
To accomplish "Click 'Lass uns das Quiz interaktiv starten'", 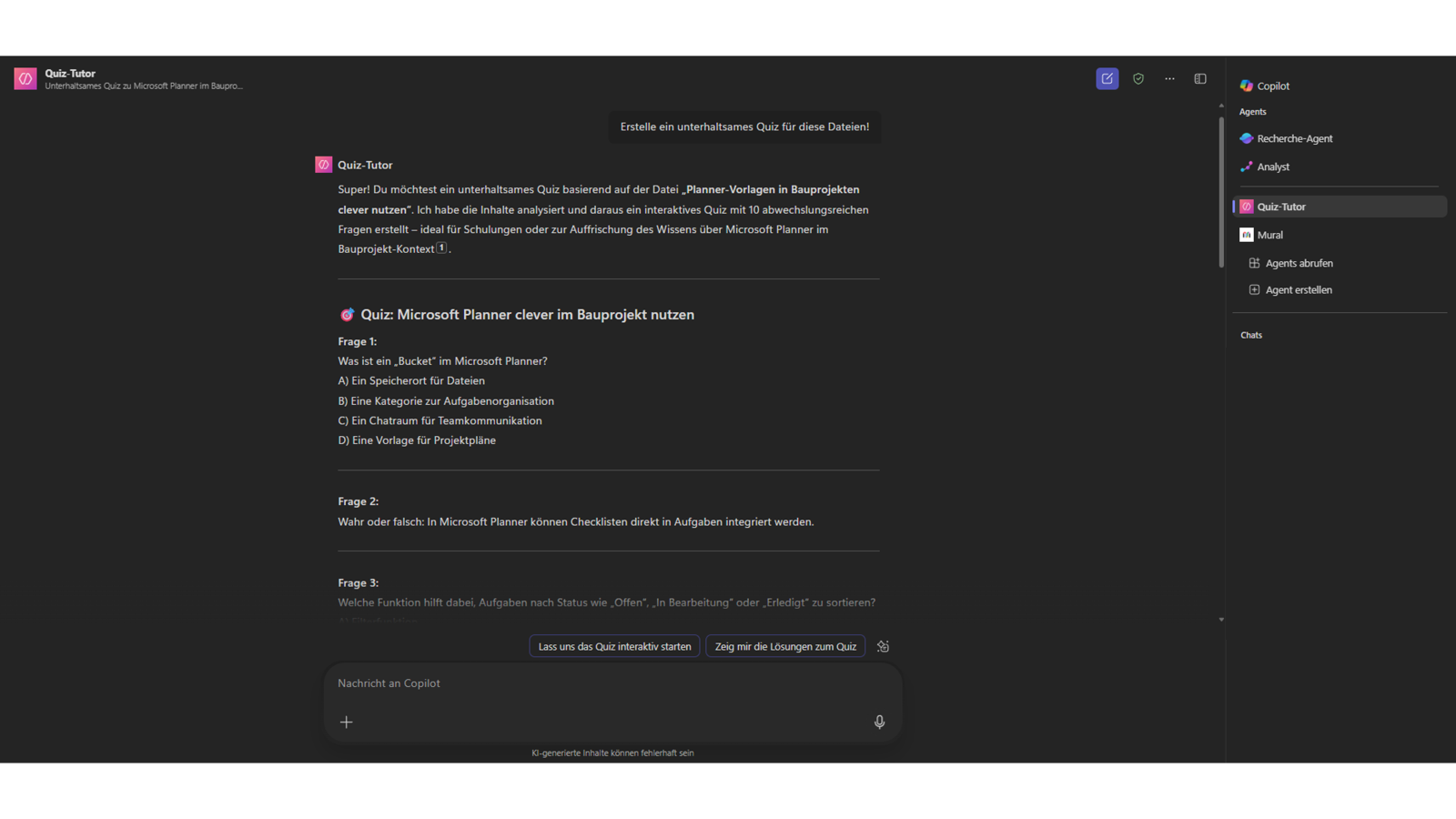I will point(614,647).
